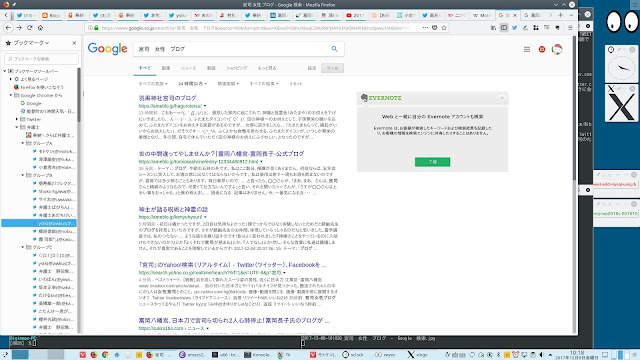Open the 「宮司」のYahoo!検索 realtime result
The height and width of the screenshot is (360, 640).
tap(232, 265)
